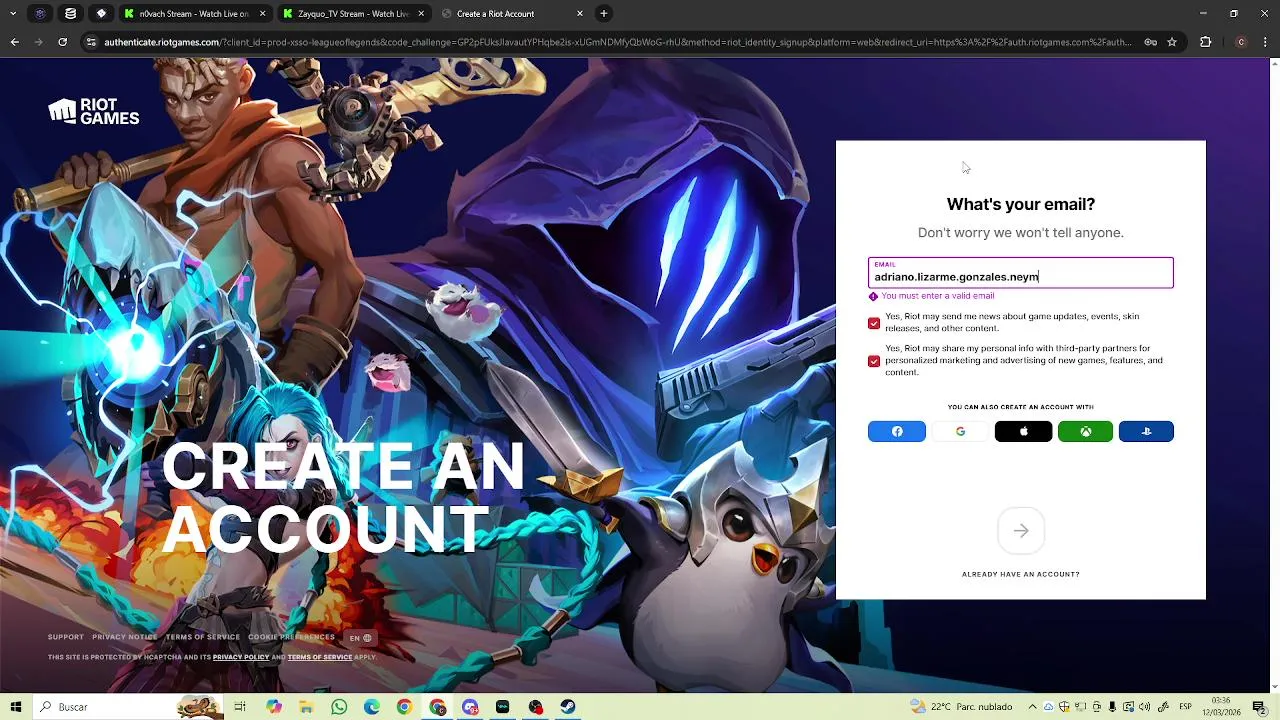
Task: Switch the ESP keyboard language
Action: click(1186, 707)
